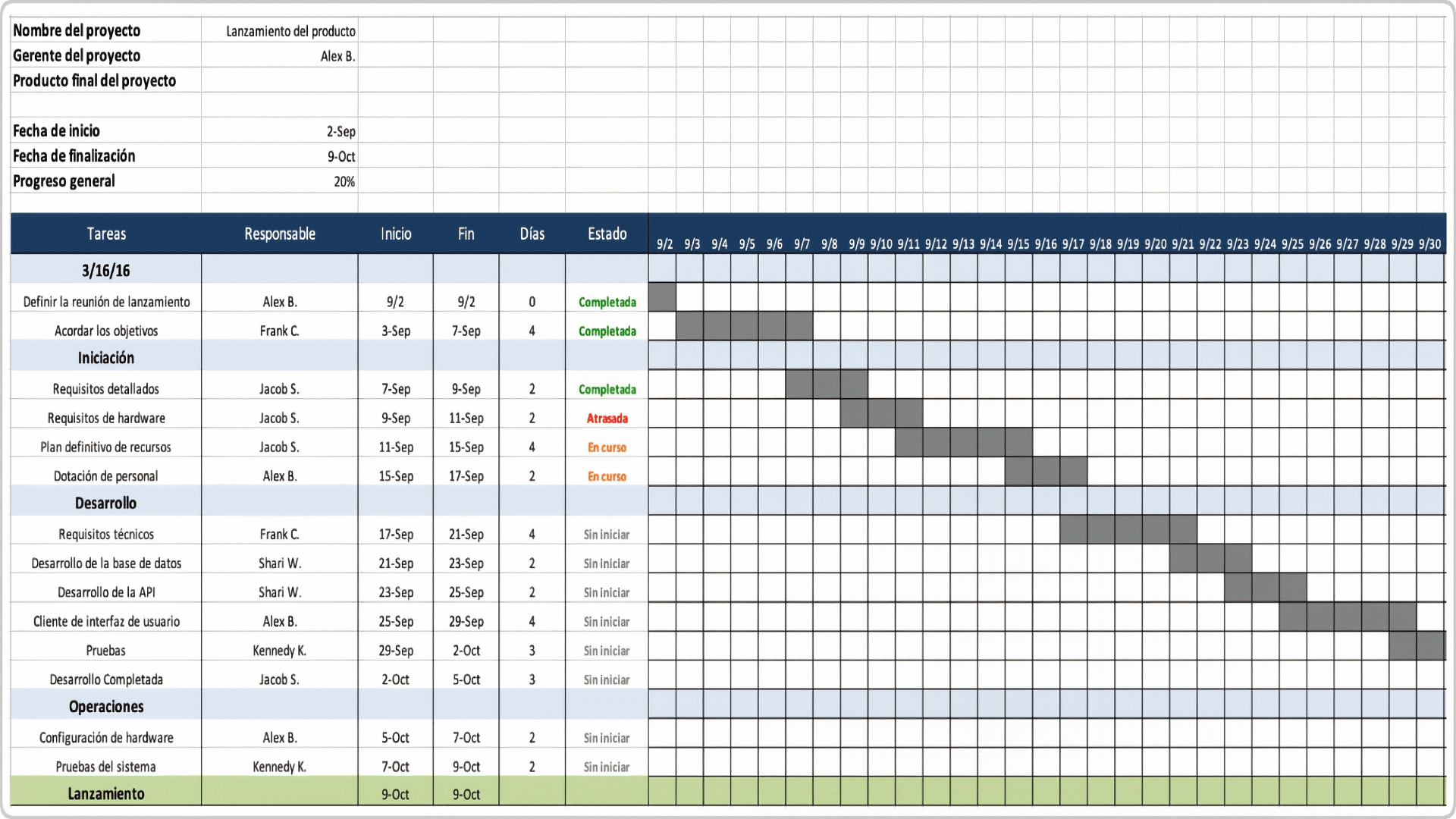Select the 'Lanzamiento del producto' project name cell
The image size is (1456, 819).
coord(280,31)
